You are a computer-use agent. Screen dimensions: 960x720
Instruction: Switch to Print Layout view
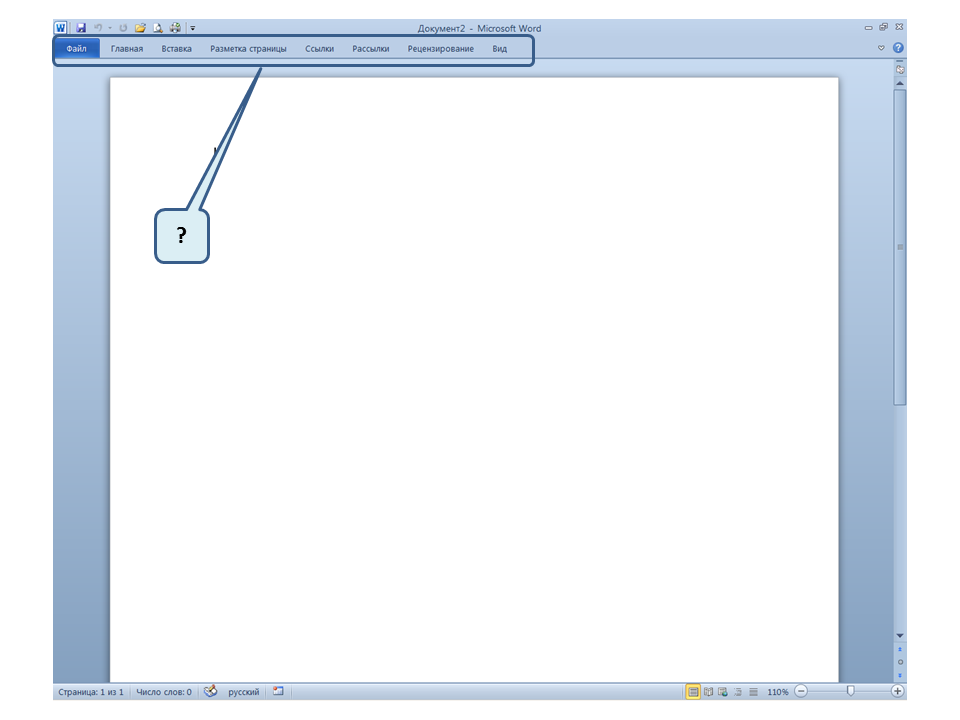point(693,691)
